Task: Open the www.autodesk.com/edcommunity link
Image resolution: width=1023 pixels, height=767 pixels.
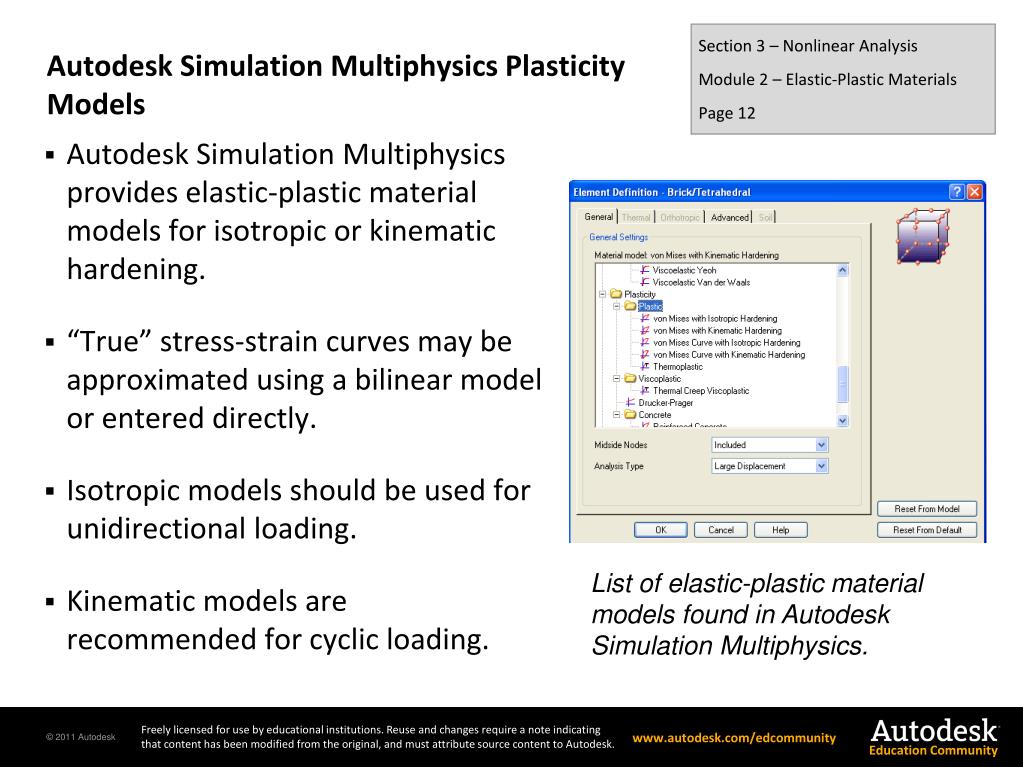Action: tap(734, 738)
